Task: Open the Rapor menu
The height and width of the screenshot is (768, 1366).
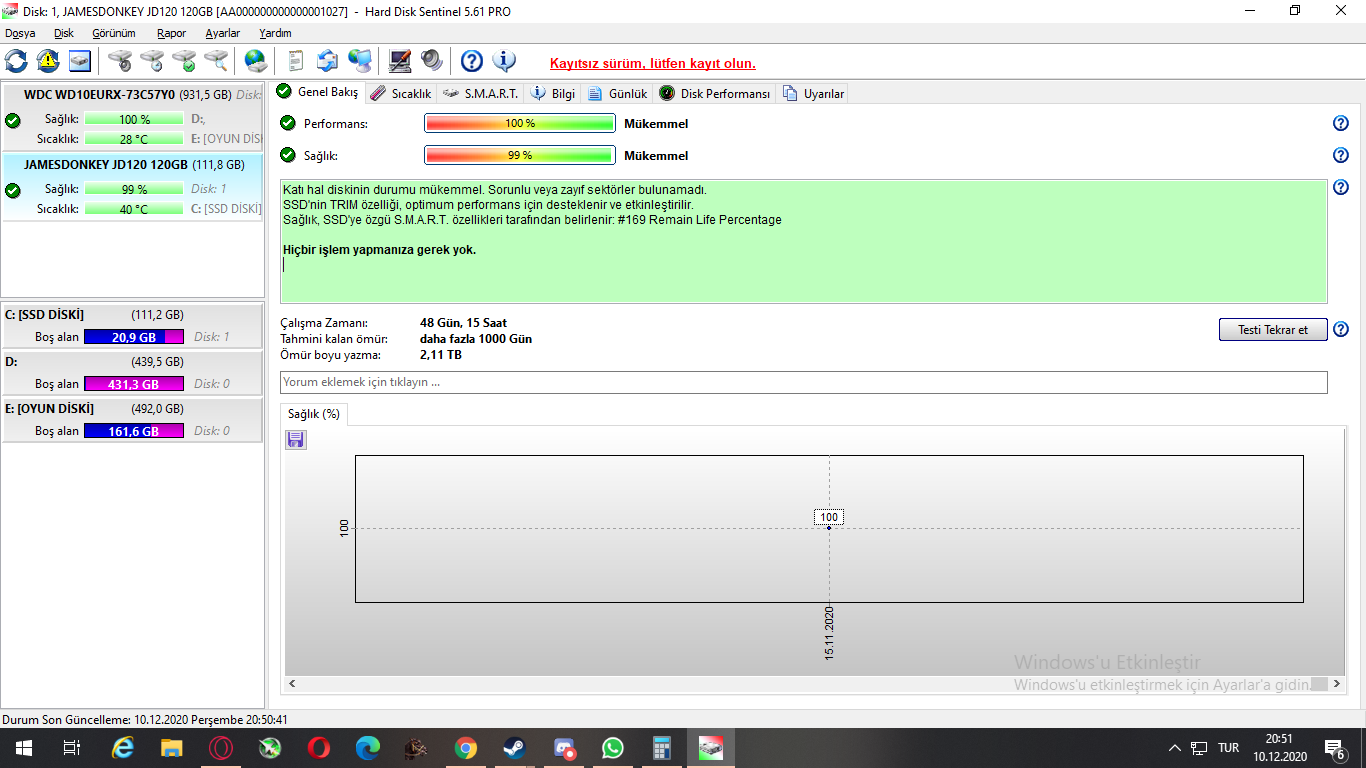Action: point(171,33)
